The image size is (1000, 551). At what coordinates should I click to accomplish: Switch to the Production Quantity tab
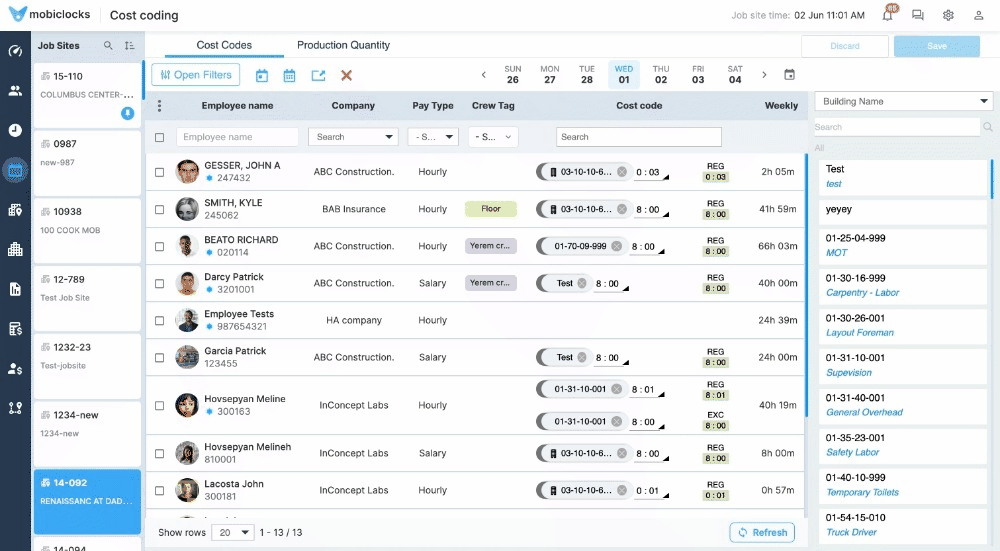(343, 45)
